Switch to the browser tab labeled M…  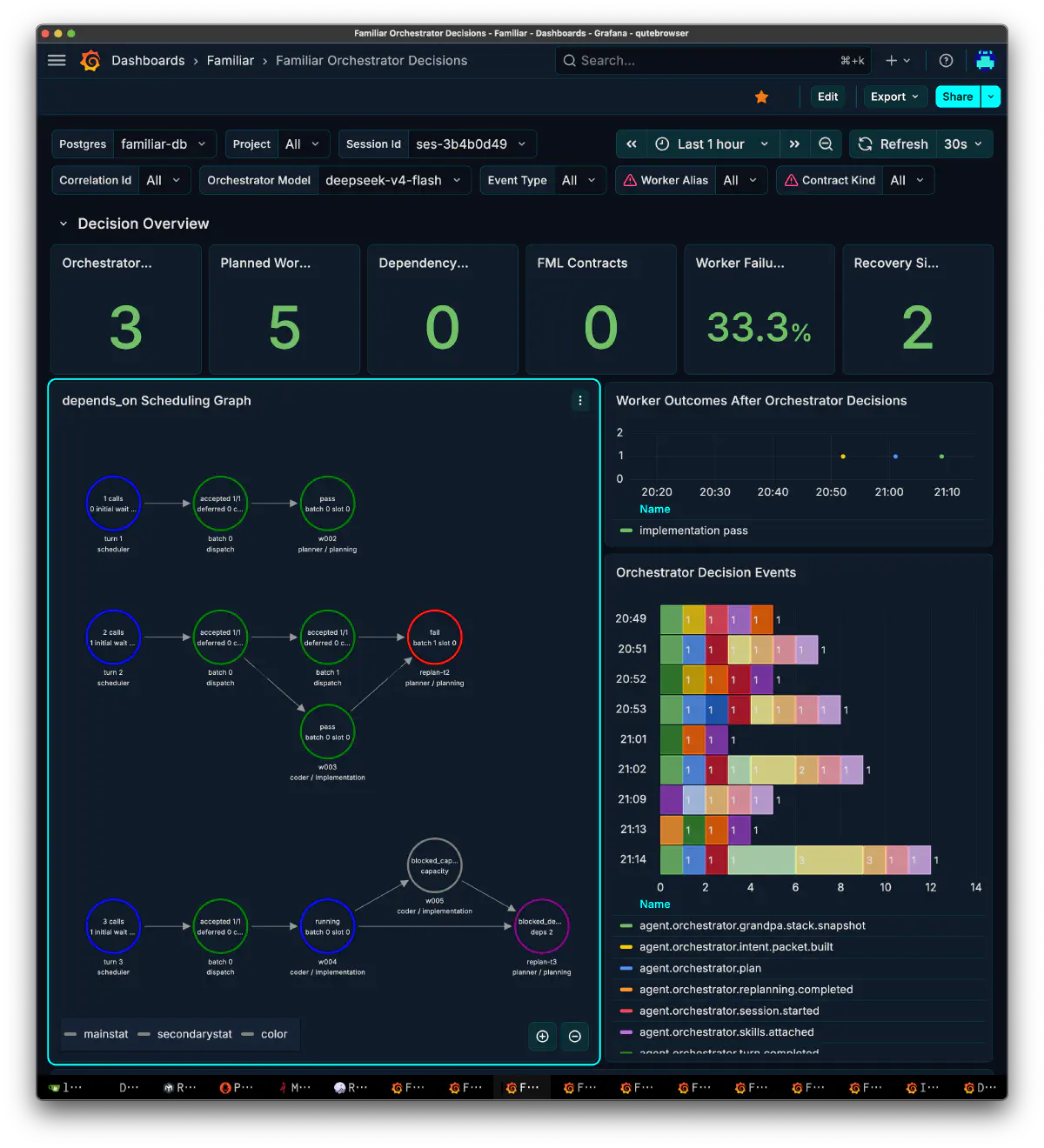[293, 1087]
